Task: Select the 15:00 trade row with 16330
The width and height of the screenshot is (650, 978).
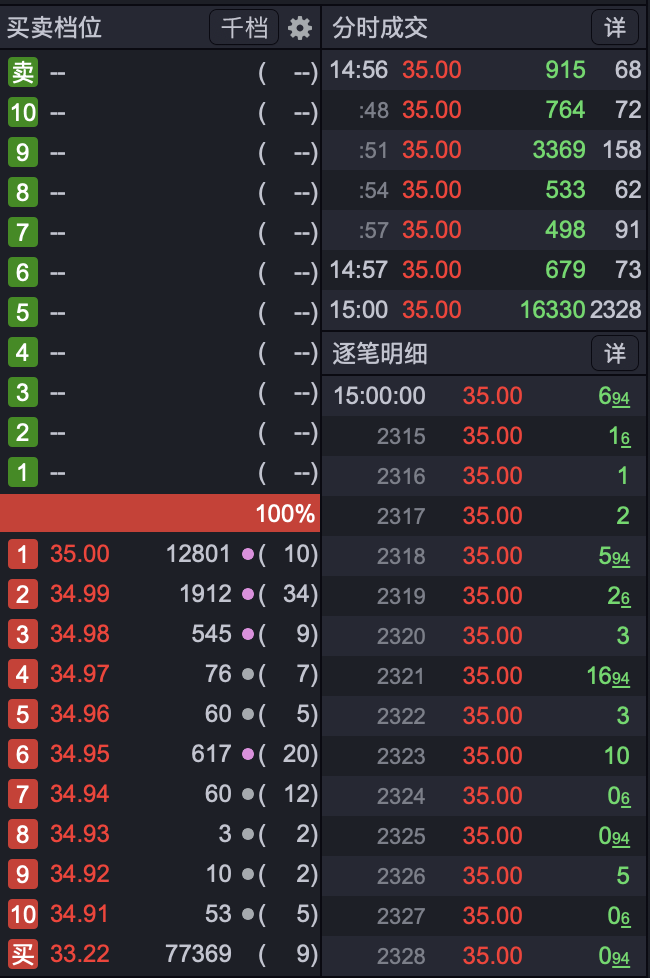Action: pyautogui.click(x=485, y=310)
